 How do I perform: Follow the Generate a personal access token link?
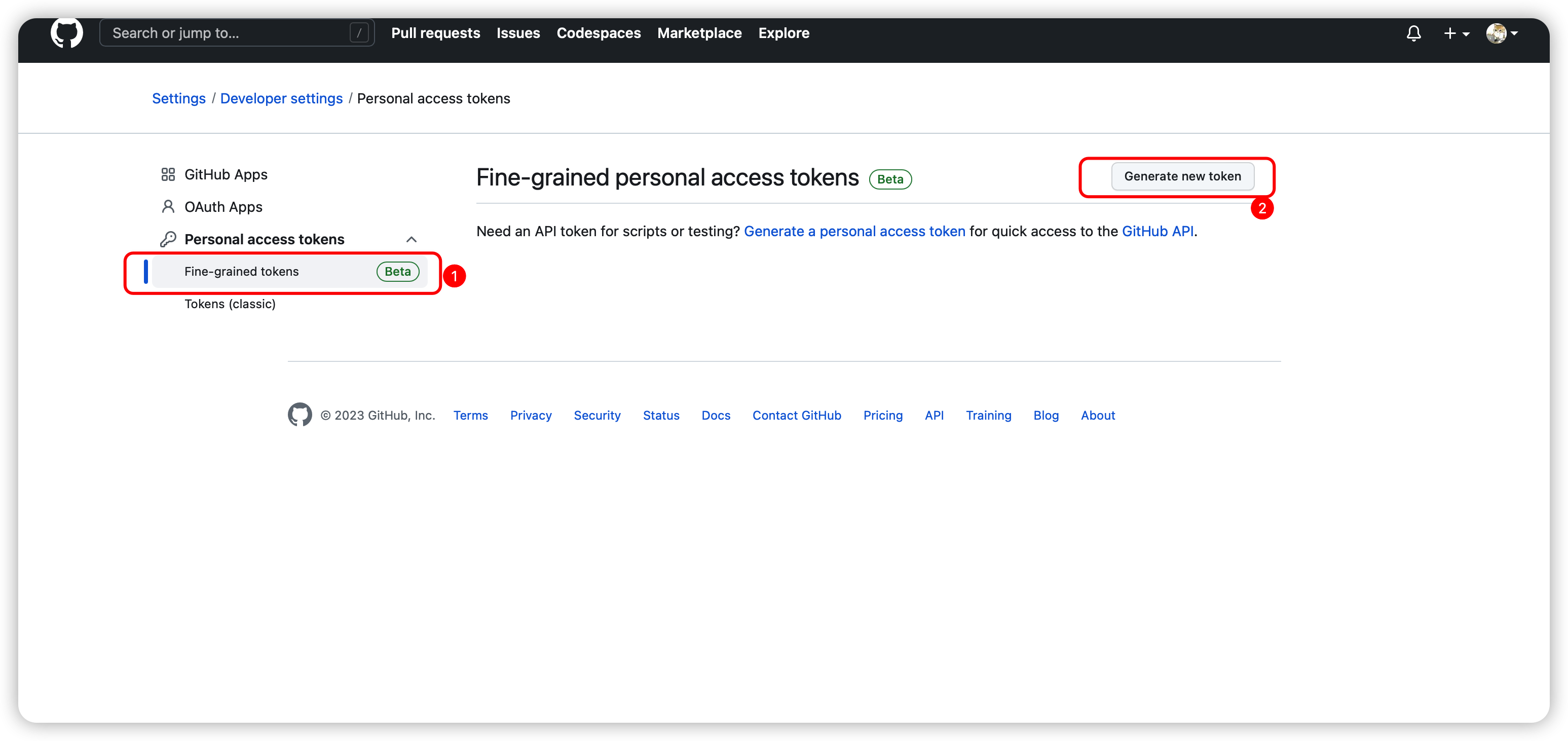tap(854, 231)
